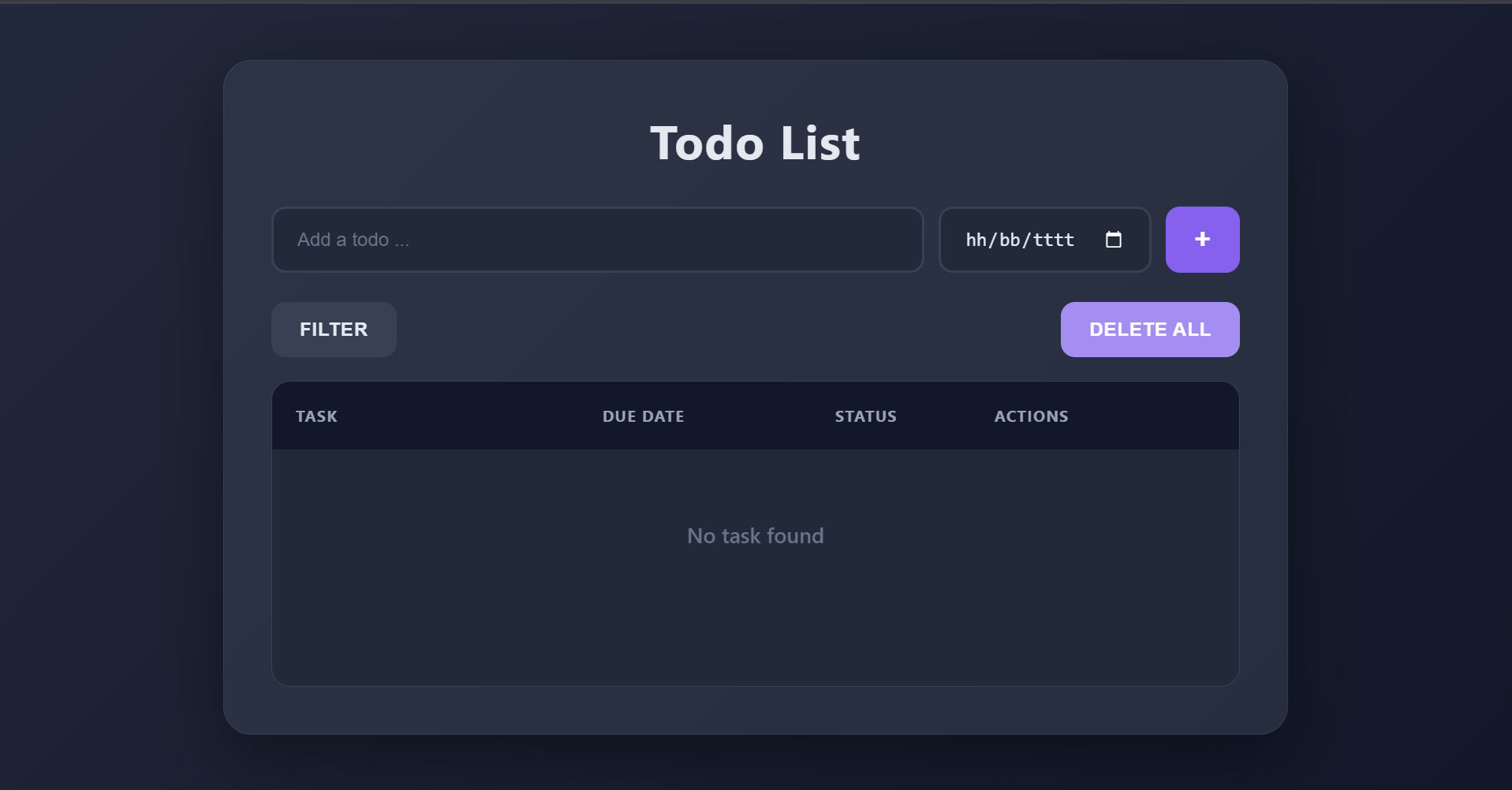1512x790 pixels.
Task: Click empty space between FILTER and DELETE ALL
Action: (x=726, y=330)
